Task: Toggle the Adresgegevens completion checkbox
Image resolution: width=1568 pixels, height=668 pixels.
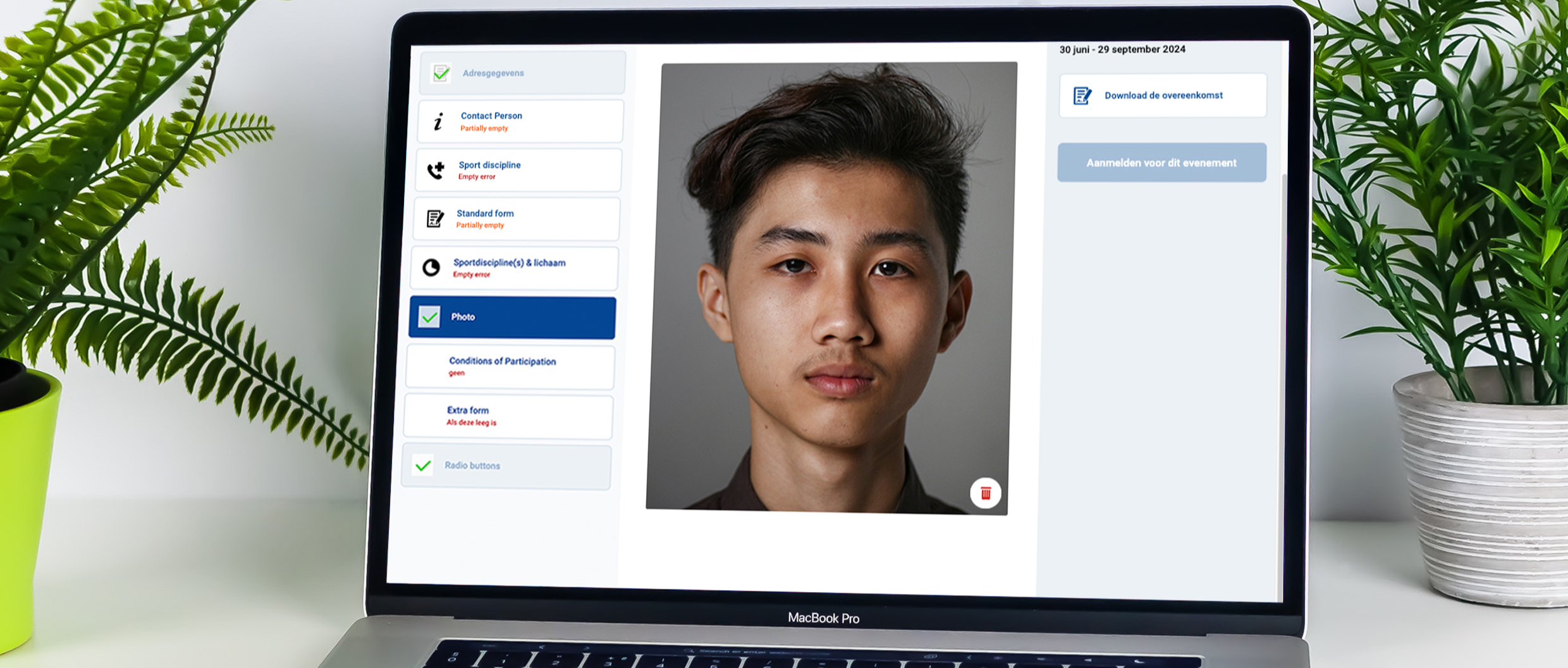Action: click(439, 72)
